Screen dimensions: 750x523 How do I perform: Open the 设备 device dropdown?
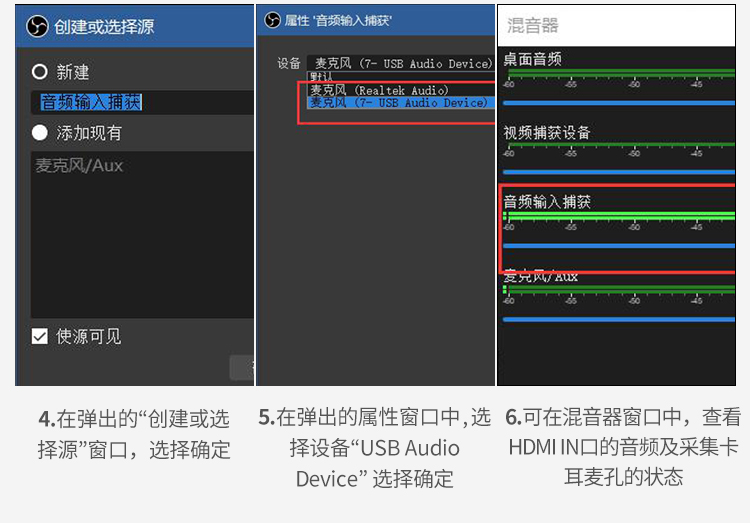coord(401,63)
